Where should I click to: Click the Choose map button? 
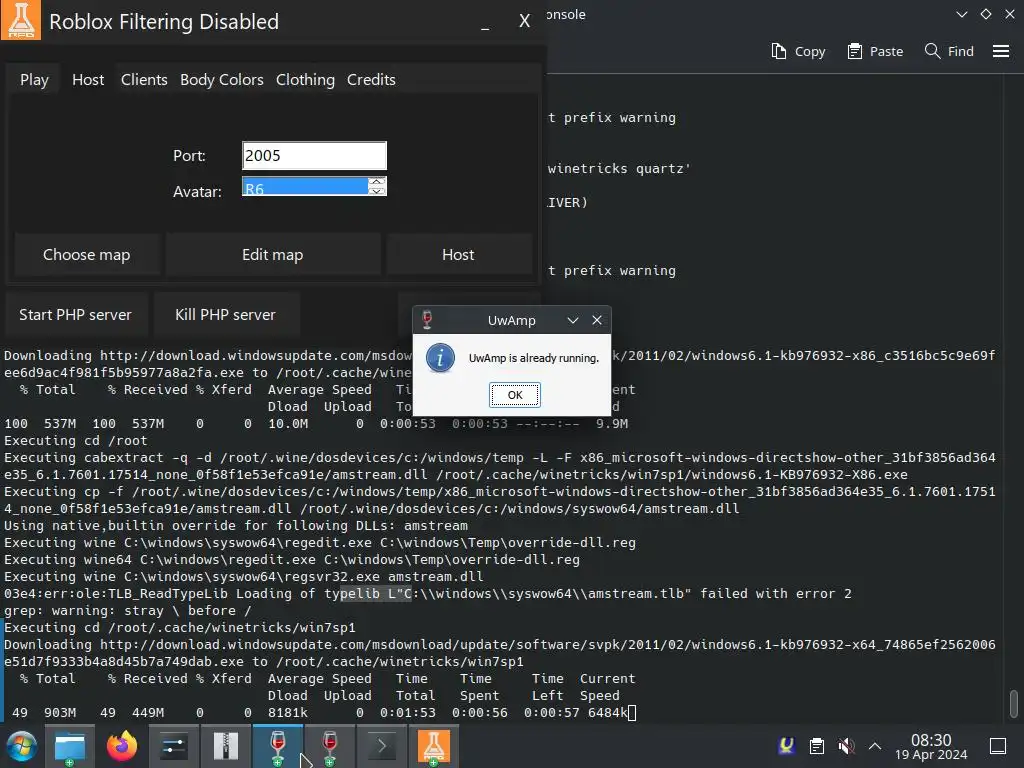tap(87, 255)
